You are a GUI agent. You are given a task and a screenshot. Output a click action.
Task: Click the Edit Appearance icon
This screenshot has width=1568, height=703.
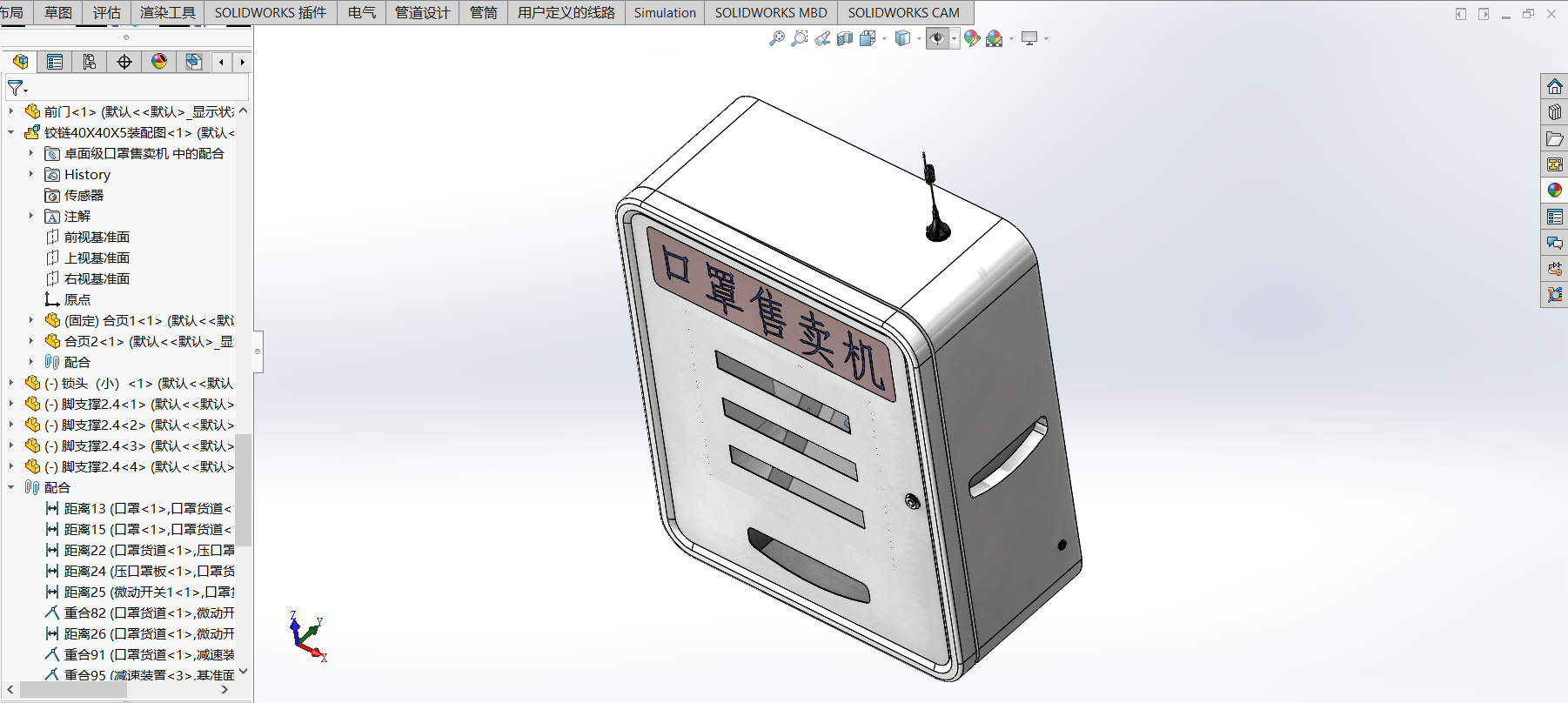(972, 38)
